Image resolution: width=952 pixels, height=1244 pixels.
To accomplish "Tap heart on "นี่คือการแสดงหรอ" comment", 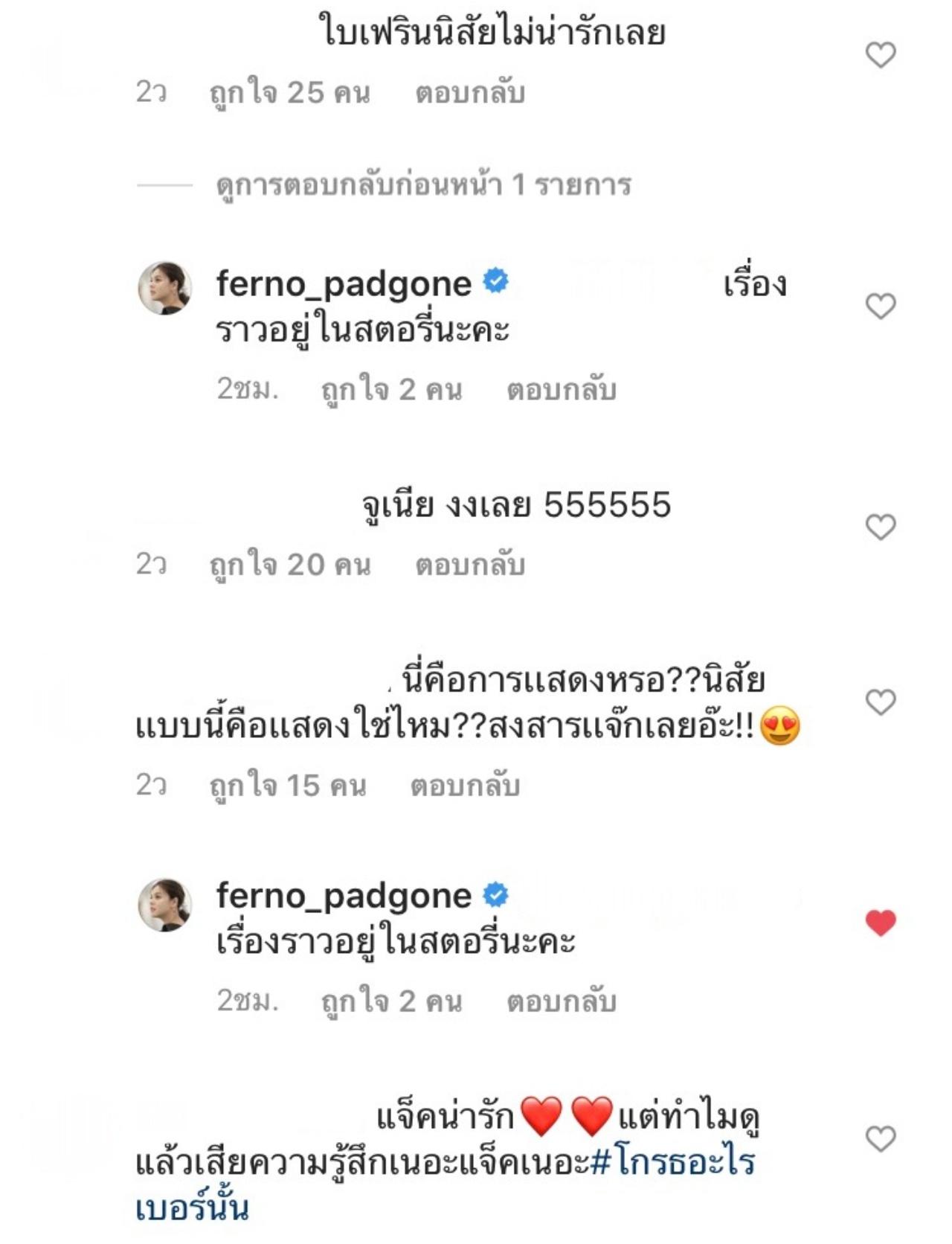I will 881,702.
